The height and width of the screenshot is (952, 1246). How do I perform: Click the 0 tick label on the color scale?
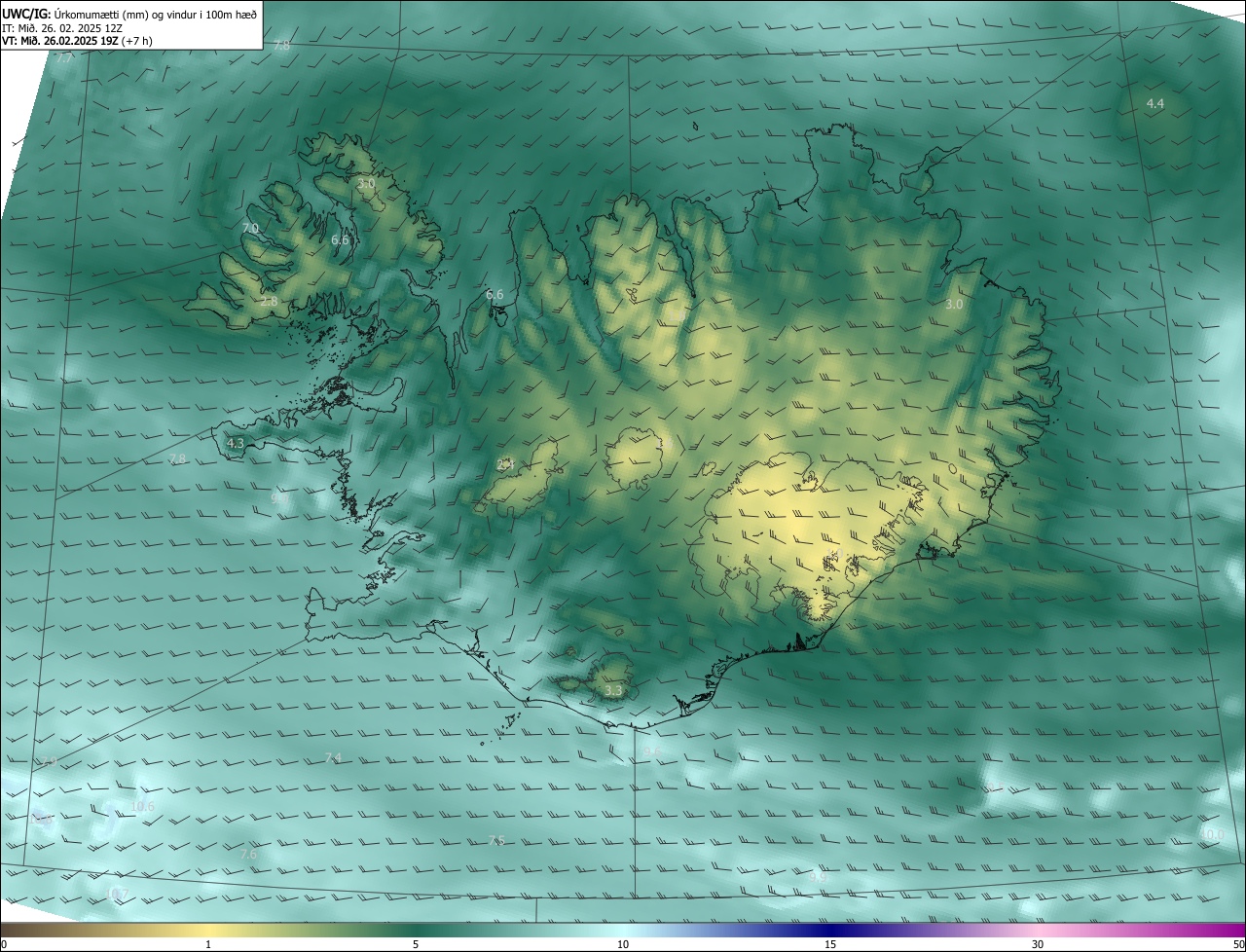4,944
